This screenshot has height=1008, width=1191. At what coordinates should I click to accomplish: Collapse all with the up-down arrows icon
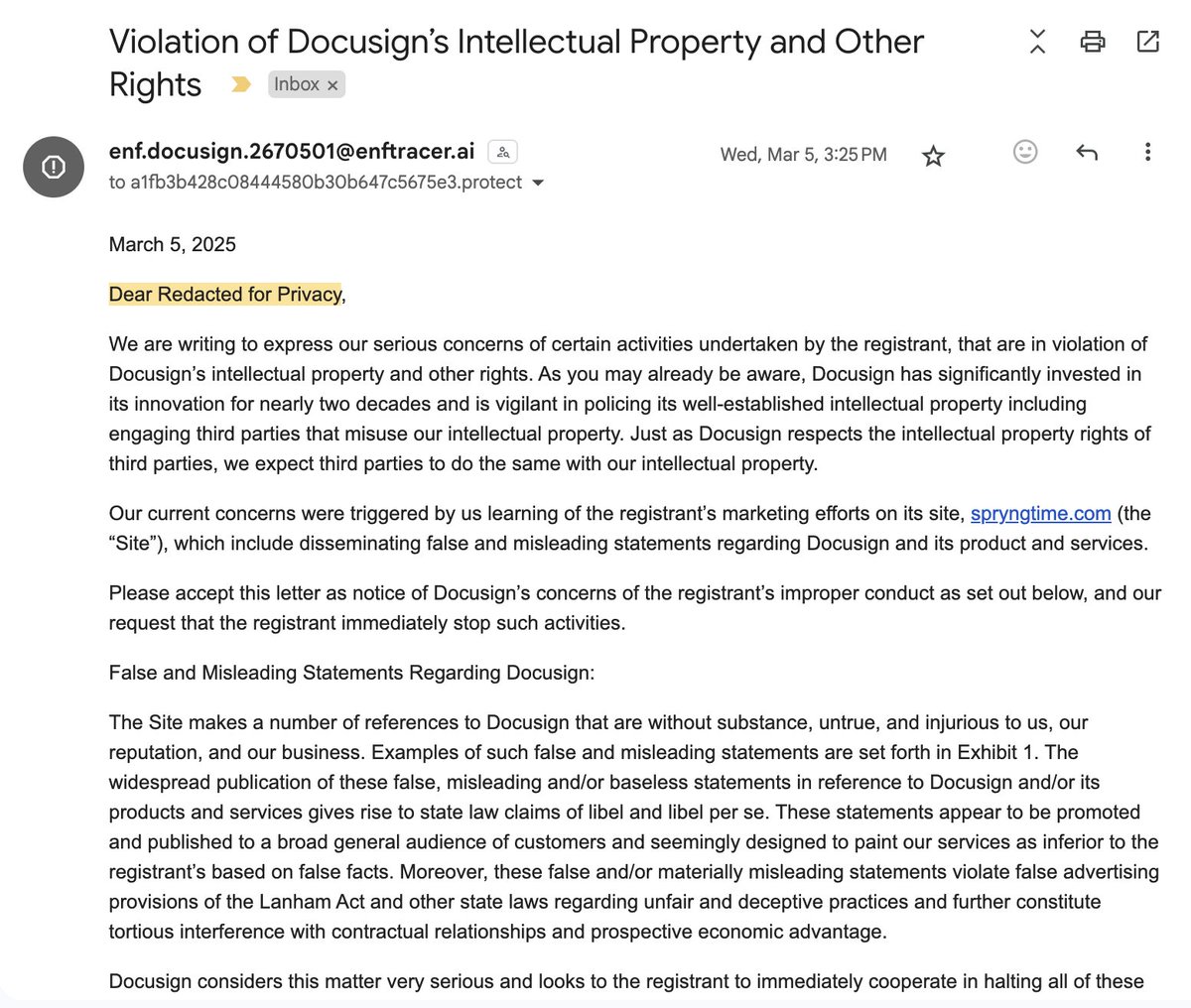click(x=1037, y=42)
